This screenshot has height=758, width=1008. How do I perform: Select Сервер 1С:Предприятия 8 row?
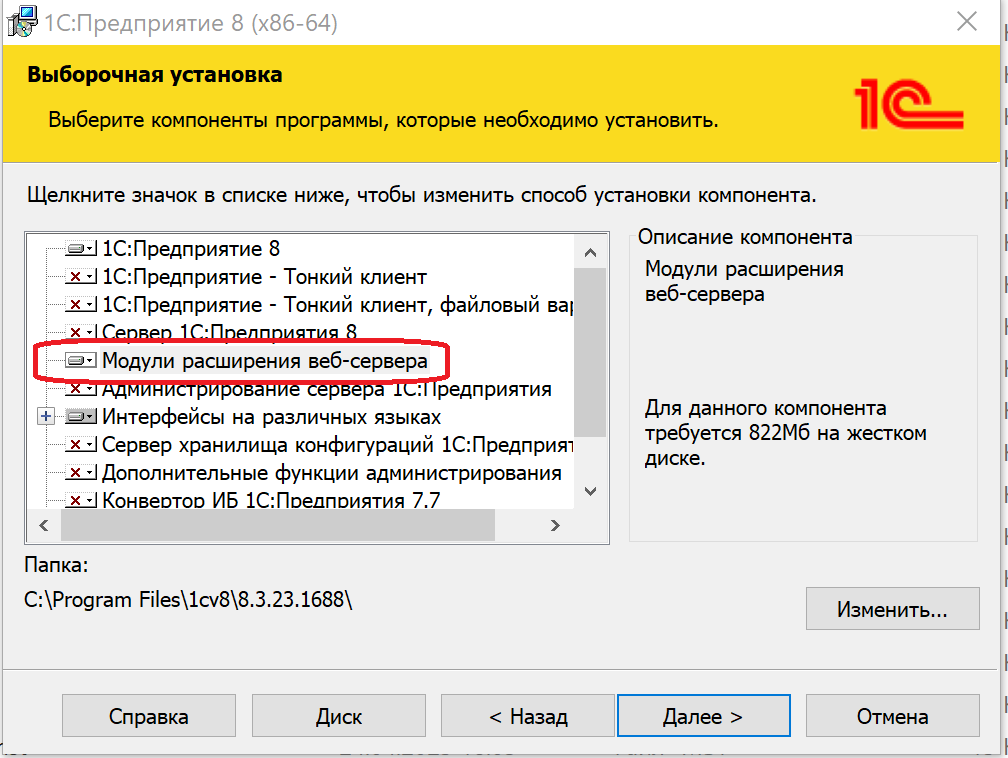tap(230, 332)
